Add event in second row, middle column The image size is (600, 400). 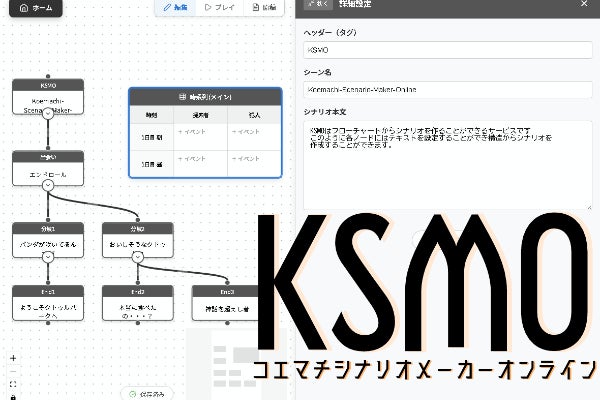192,158
